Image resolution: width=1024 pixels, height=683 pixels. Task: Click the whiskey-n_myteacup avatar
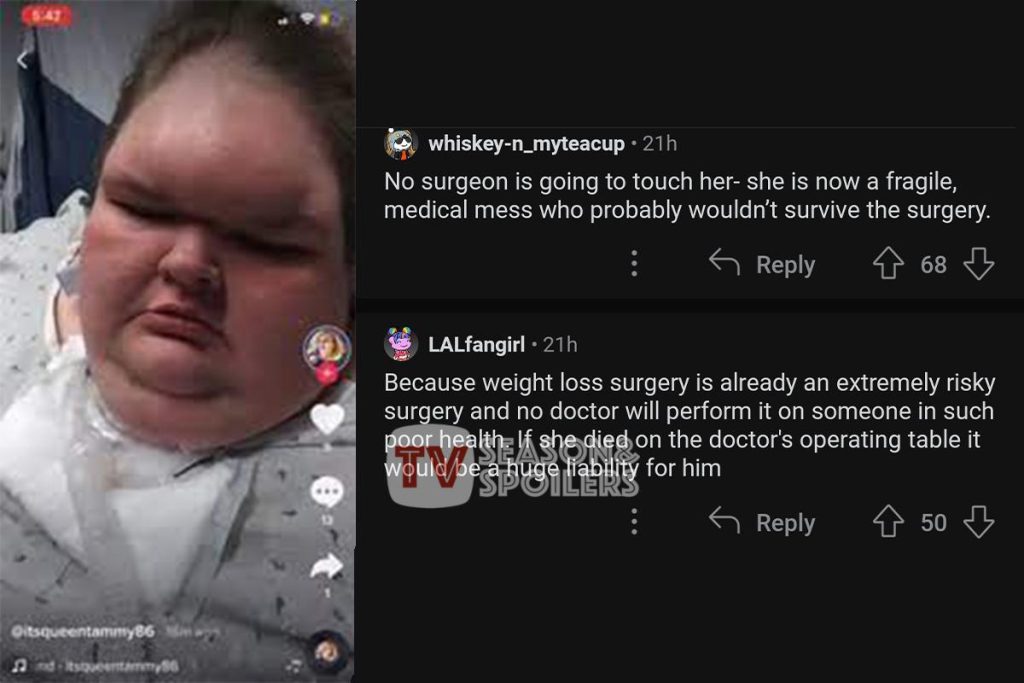pyautogui.click(x=401, y=144)
